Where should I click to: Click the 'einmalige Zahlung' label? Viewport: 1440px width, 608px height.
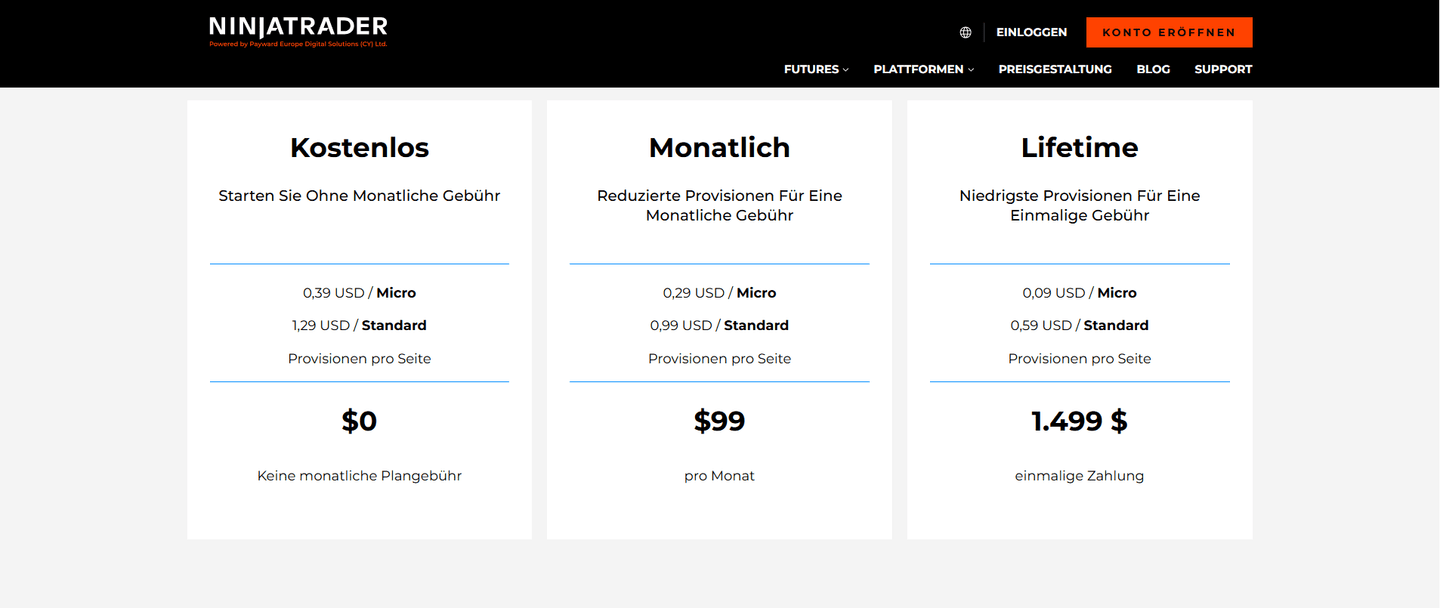[x=1079, y=476]
